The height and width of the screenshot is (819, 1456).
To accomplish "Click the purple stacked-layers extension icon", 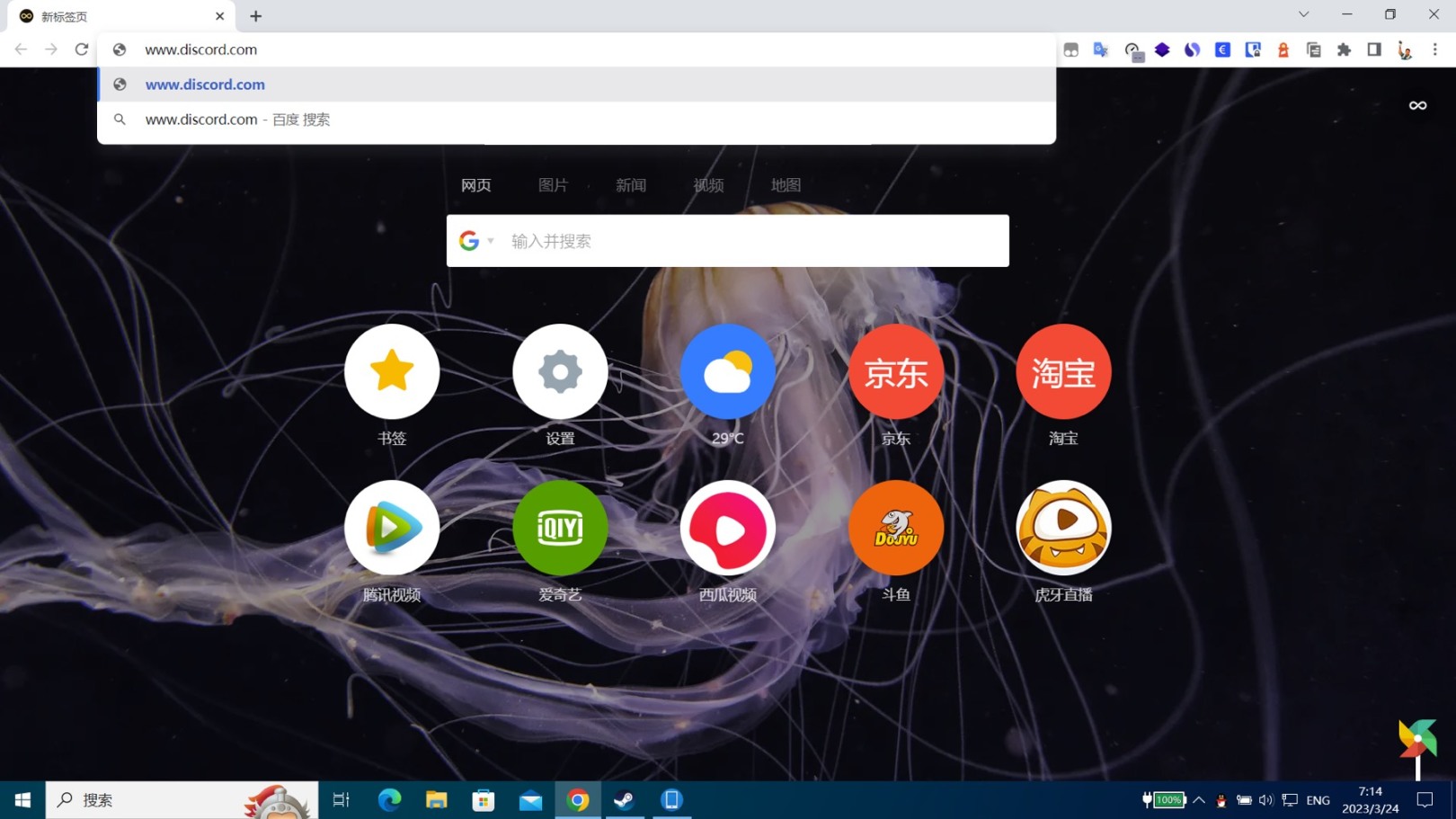I will (1162, 50).
